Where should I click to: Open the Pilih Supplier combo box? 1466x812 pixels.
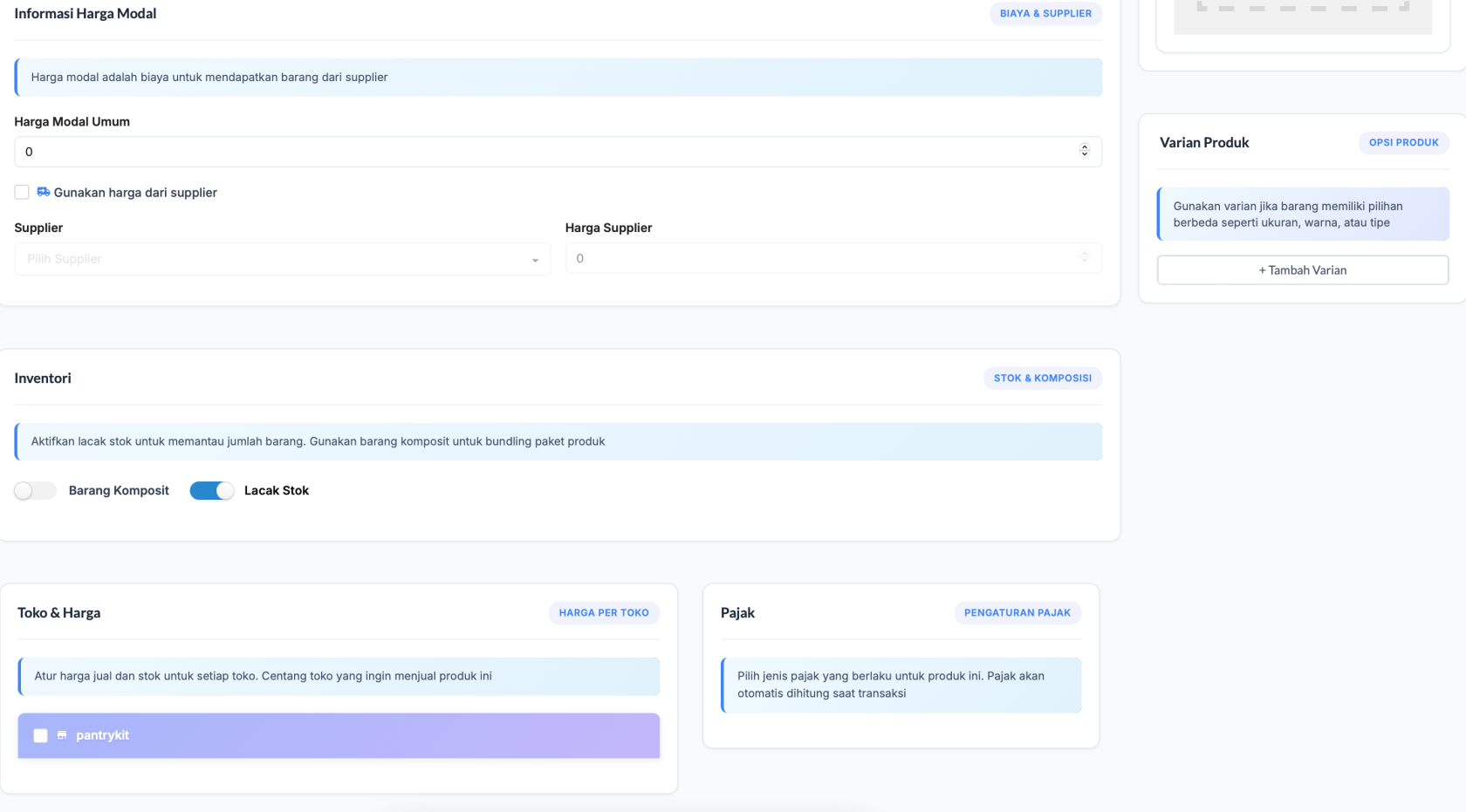point(271,259)
